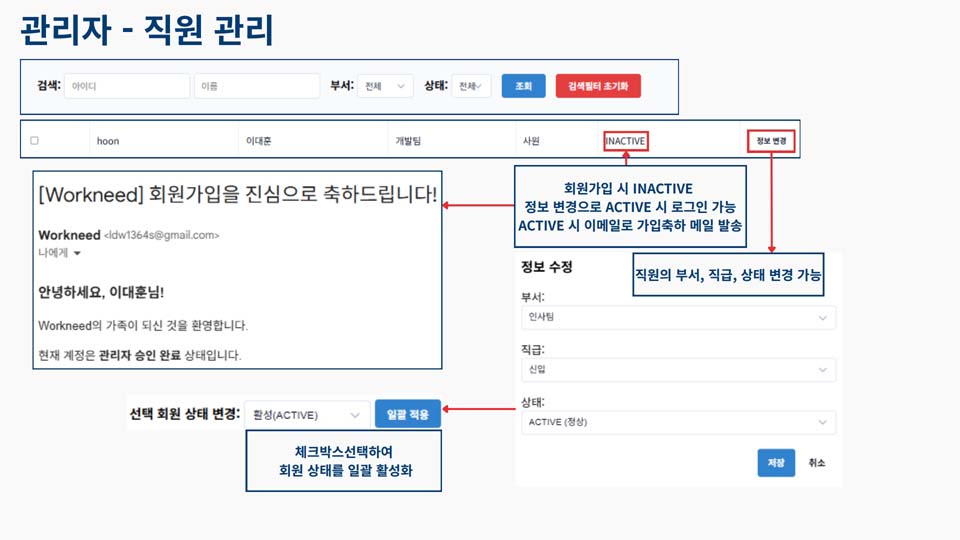This screenshot has width=960, height=540.
Task: Click 정보 변경 in the employee row
Action: click(x=771, y=141)
